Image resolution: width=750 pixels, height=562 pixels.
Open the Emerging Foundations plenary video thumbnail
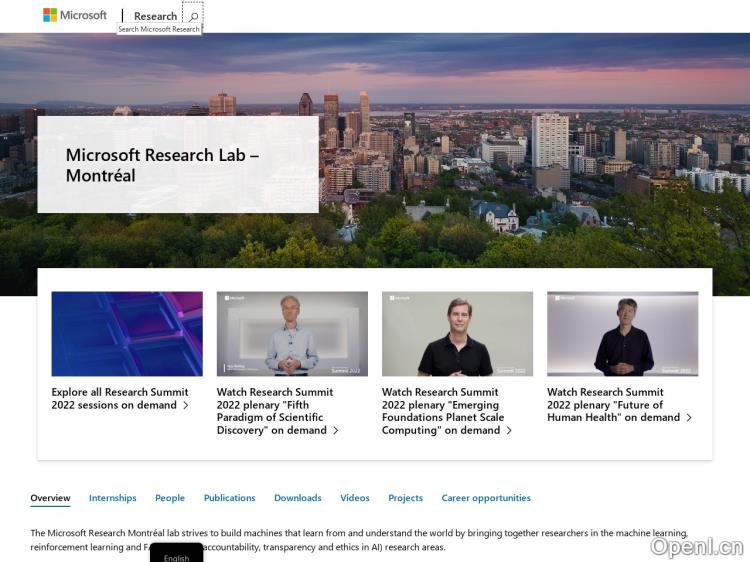[457, 333]
